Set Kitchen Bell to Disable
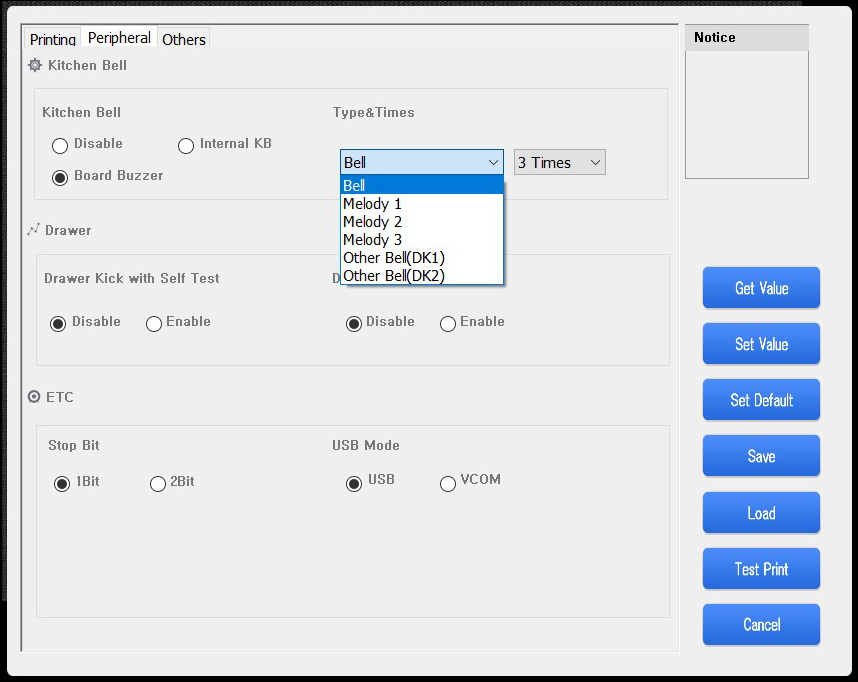 pos(60,146)
